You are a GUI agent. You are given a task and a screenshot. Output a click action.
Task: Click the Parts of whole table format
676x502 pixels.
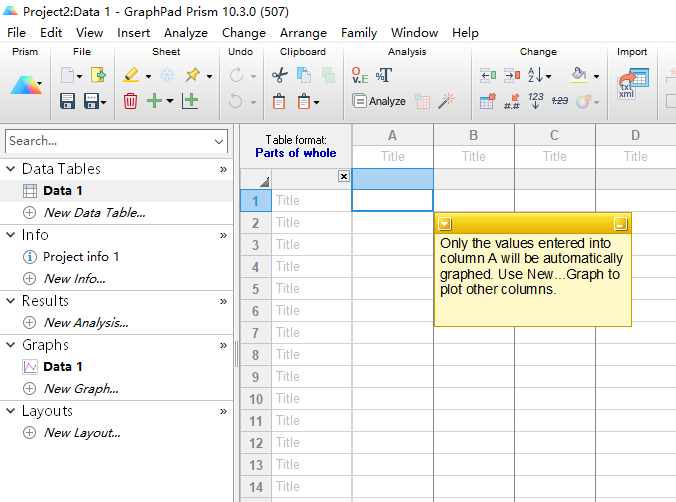point(296,153)
